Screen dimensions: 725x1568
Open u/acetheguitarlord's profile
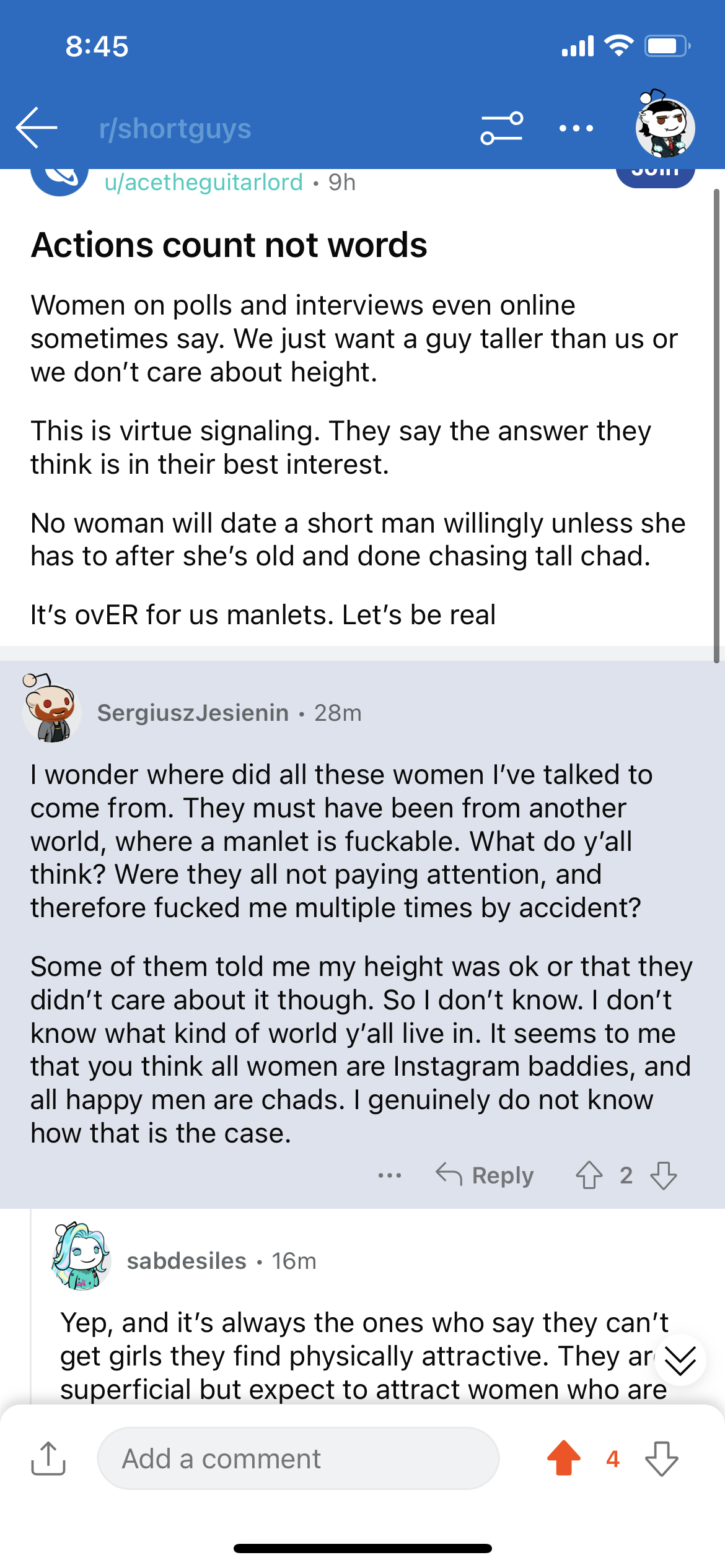click(204, 182)
